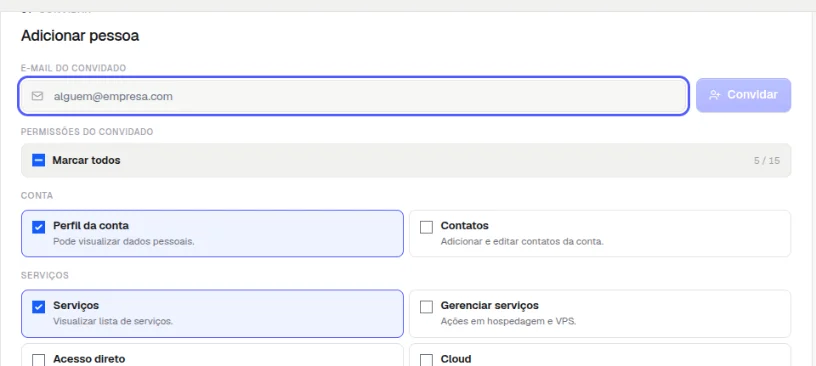Image resolution: width=816 pixels, height=366 pixels.
Task: Focus the guest e-mail input field
Action: [353, 96]
